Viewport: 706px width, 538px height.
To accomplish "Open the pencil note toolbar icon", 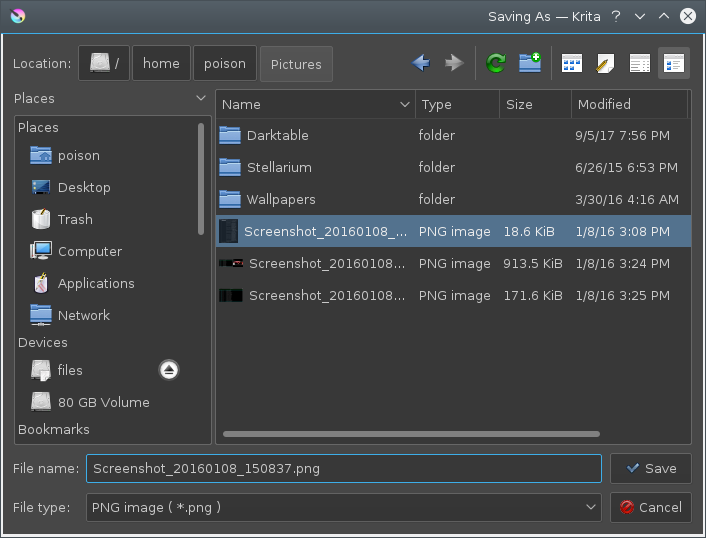I will point(605,63).
